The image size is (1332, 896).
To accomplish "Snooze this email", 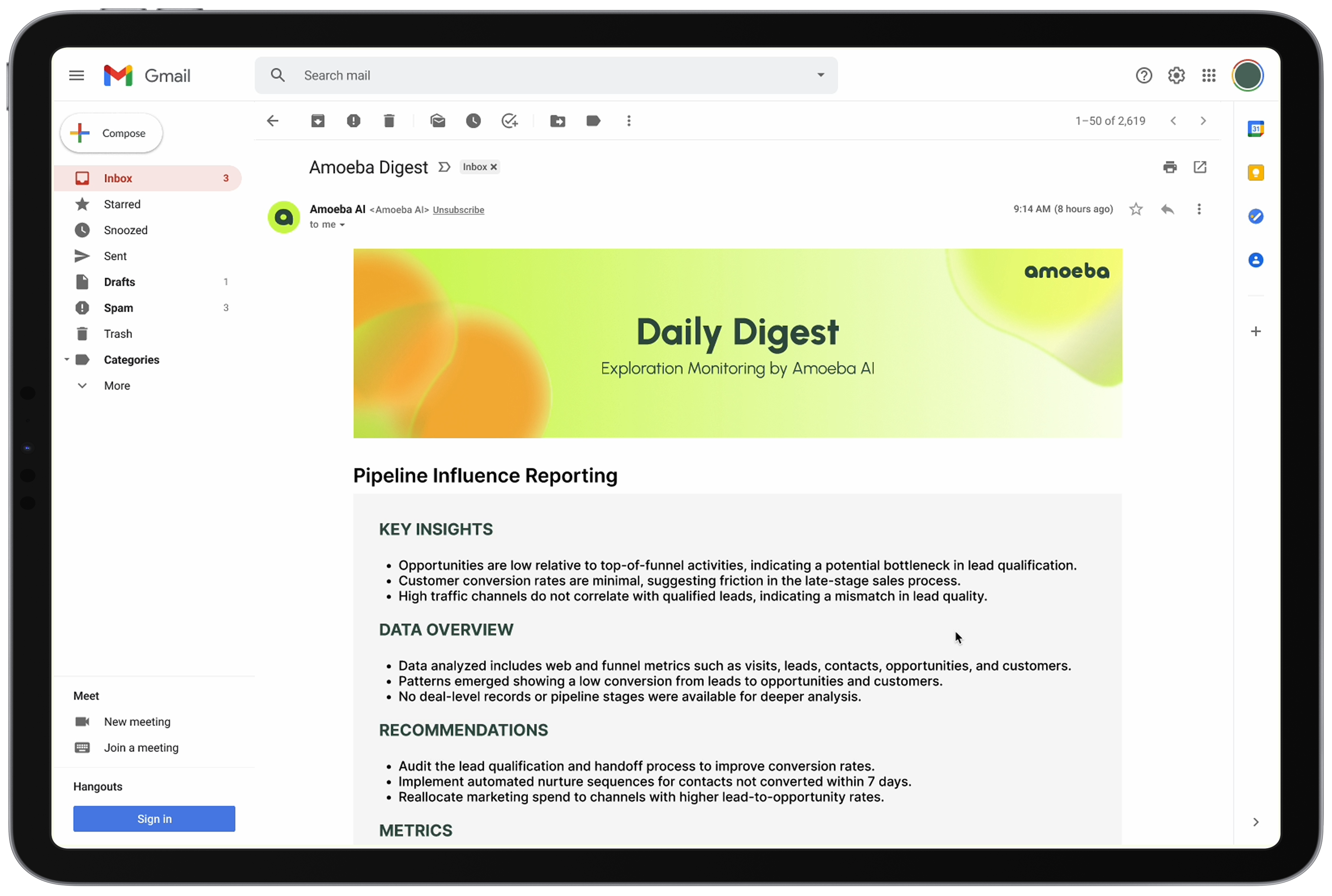I will (473, 121).
